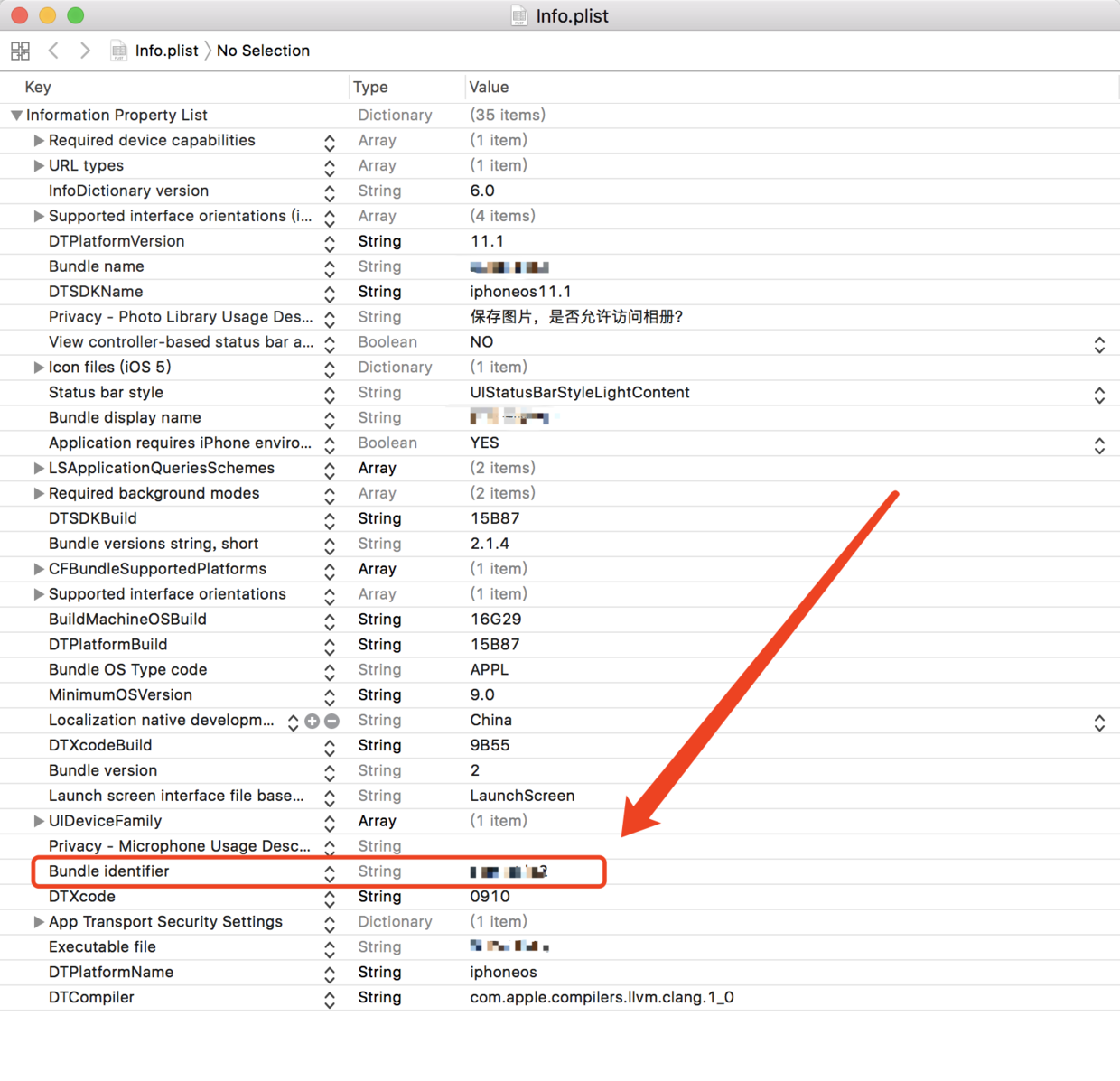Viewport: 1120px width, 1081px height.
Task: Sort by the Key column header
Action: point(38,88)
